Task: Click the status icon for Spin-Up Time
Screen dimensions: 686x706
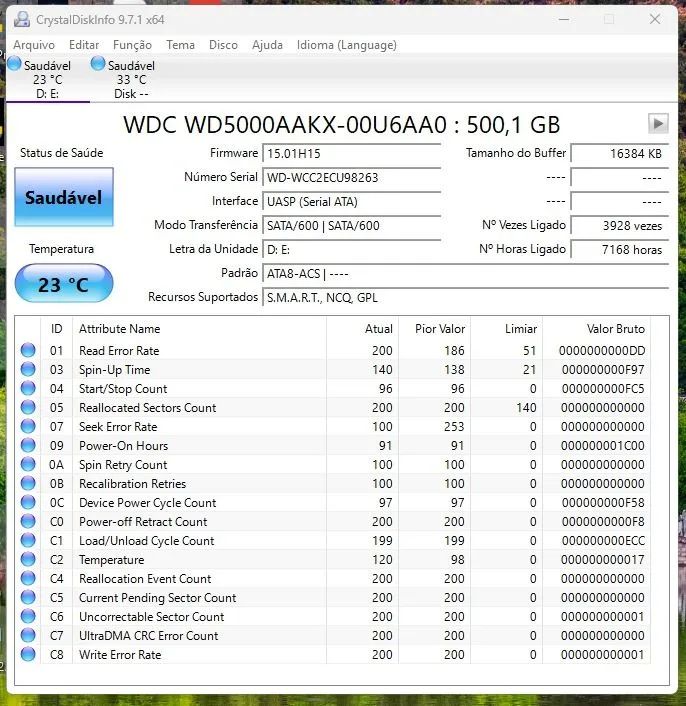Action: [x=28, y=369]
